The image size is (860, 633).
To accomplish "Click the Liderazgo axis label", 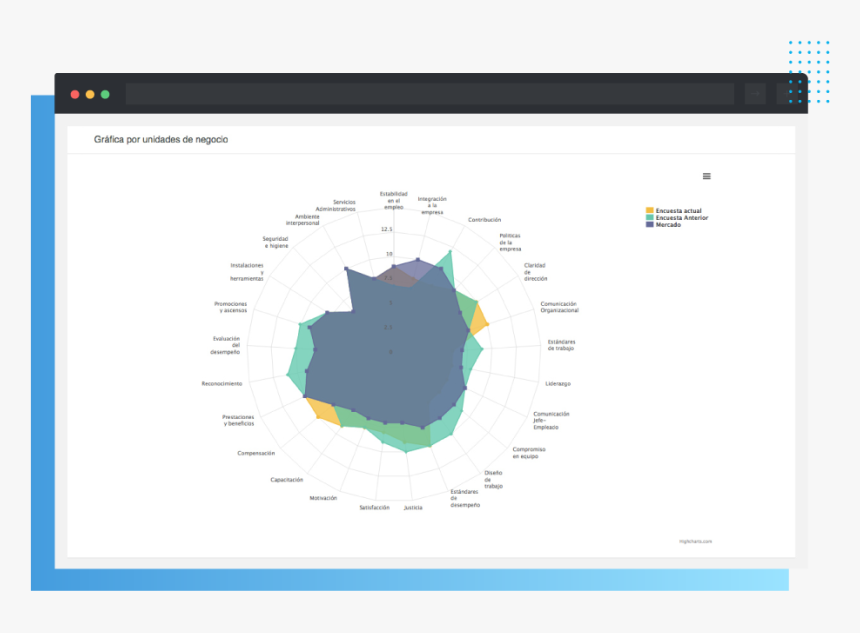I will point(558,384).
